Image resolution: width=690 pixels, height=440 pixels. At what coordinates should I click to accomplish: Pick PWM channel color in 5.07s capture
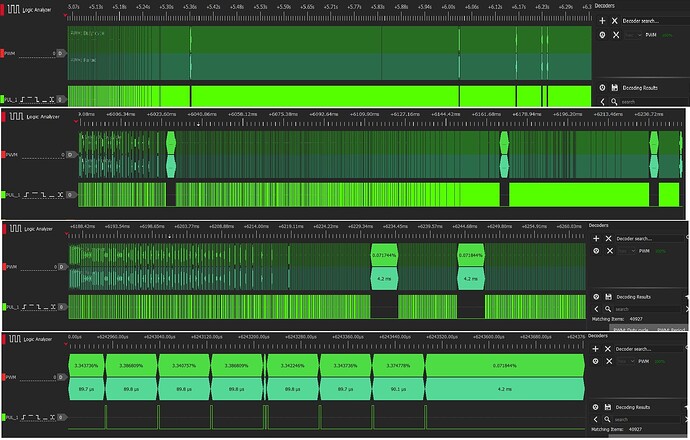2,53
